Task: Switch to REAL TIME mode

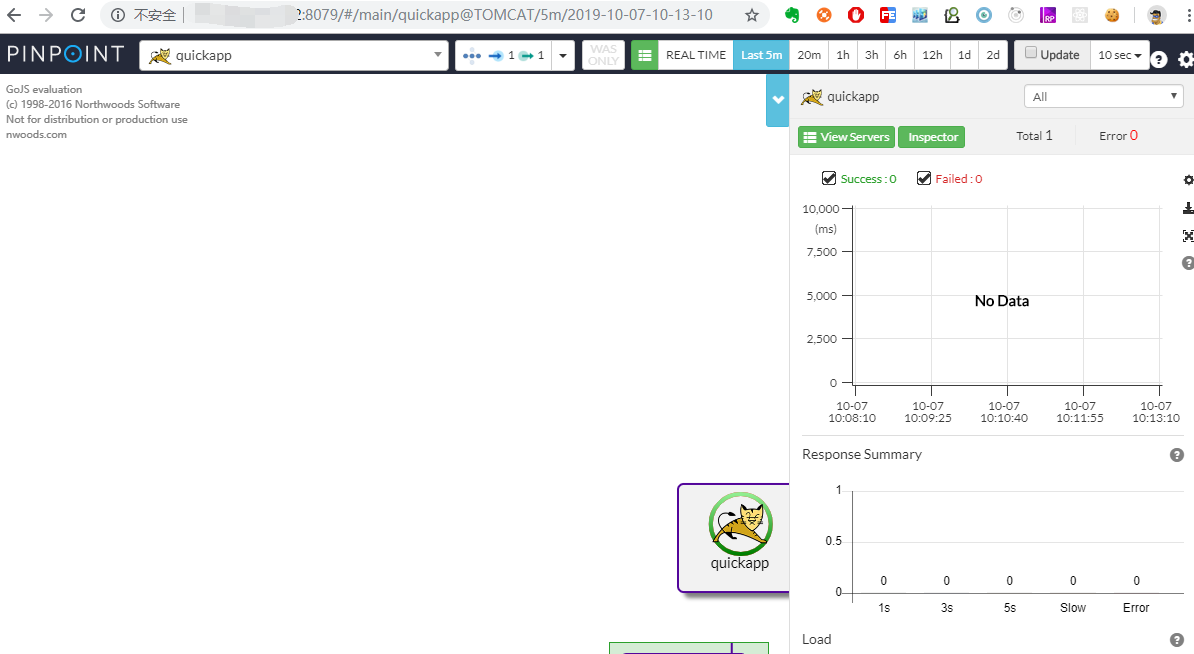Action: click(695, 55)
